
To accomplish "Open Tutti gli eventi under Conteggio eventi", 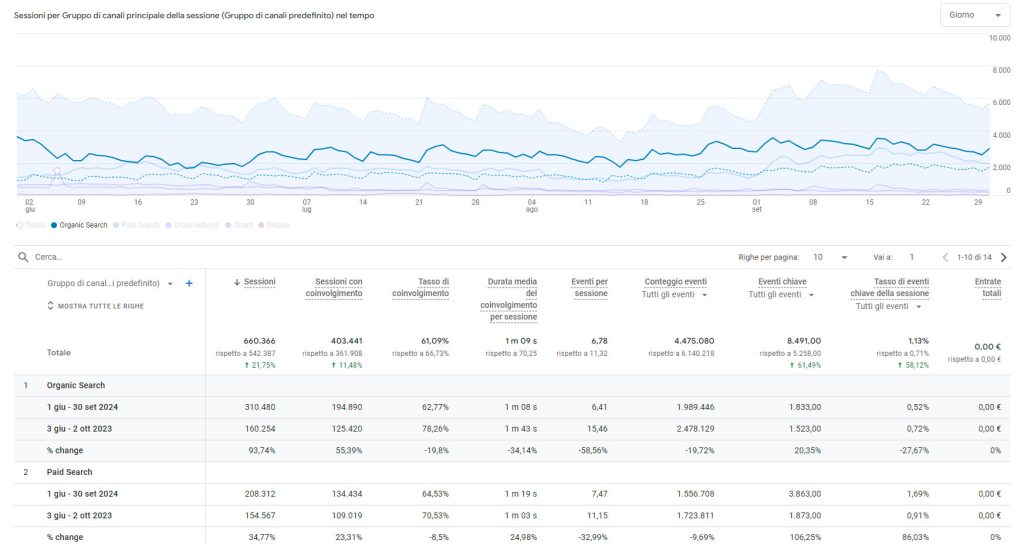I will pos(675,295).
